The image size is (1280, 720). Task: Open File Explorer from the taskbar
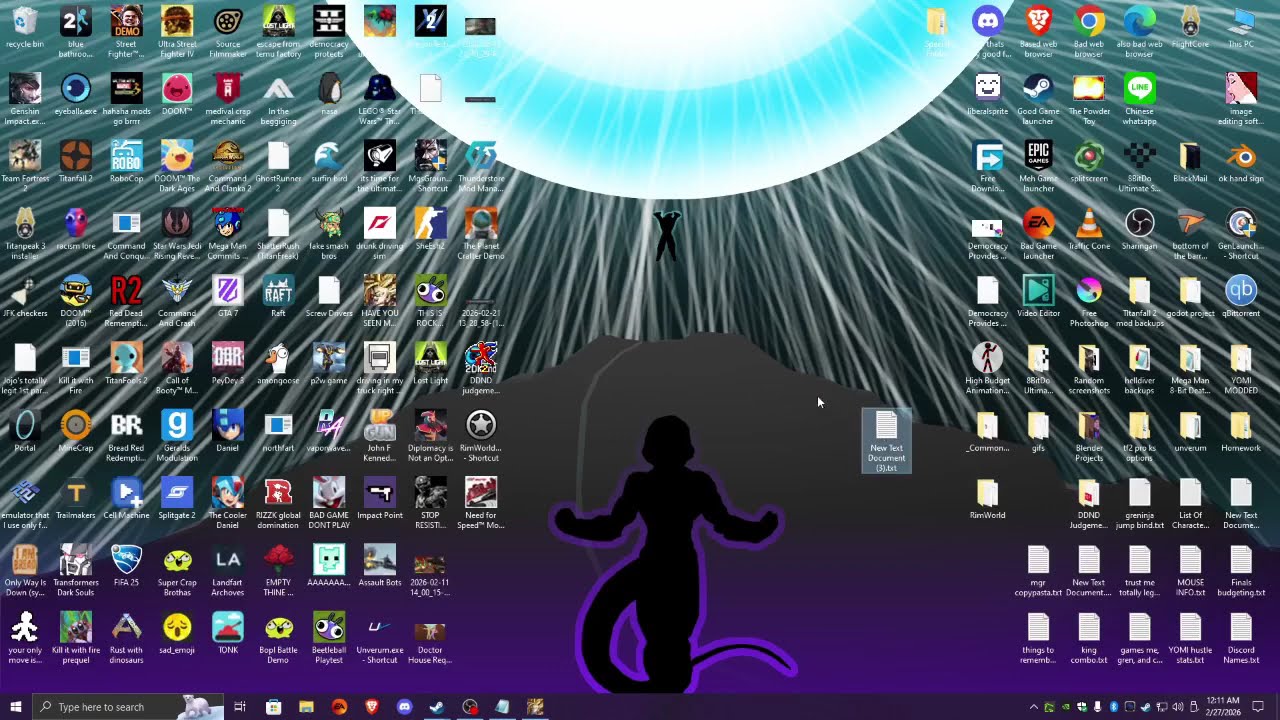(x=306, y=707)
